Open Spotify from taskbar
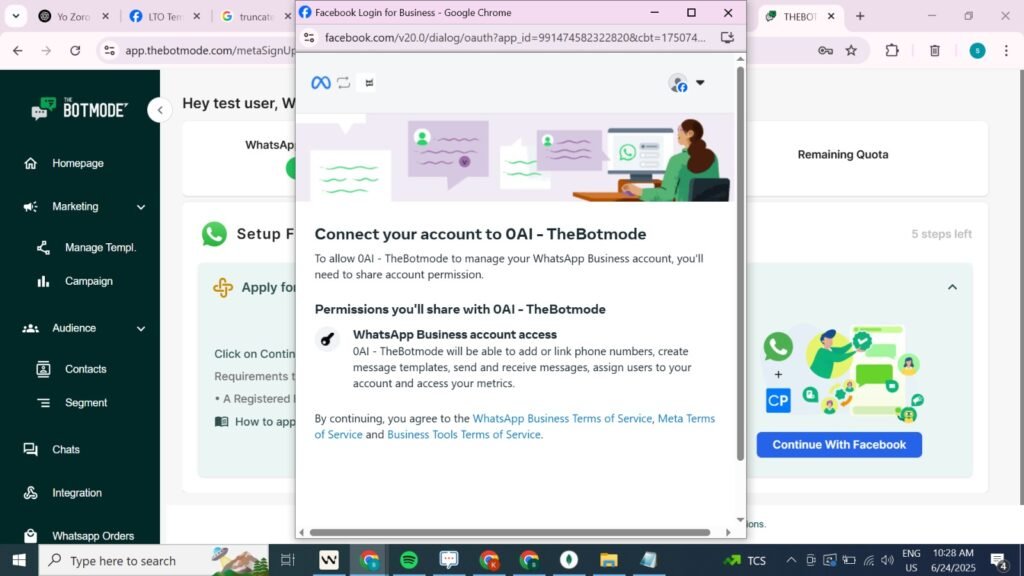 [409, 560]
